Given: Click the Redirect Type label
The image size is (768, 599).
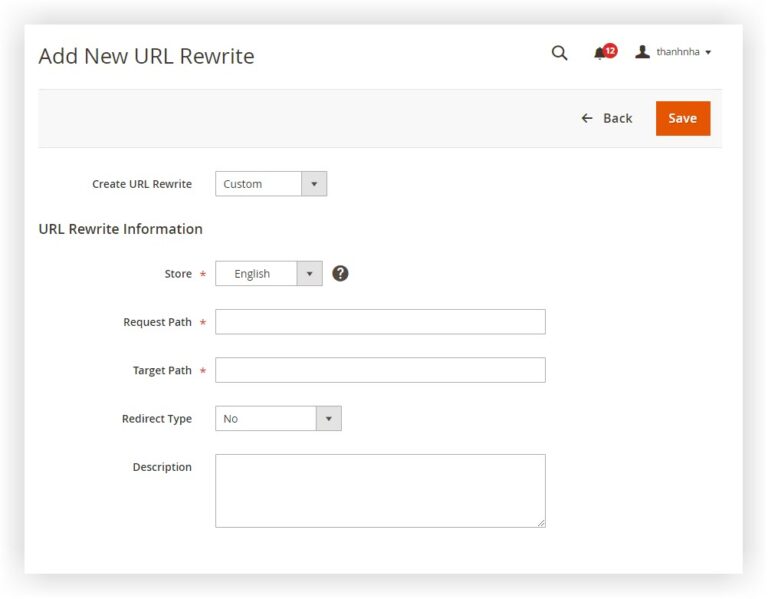Looking at the screenshot, I should pyautogui.click(x=157, y=419).
